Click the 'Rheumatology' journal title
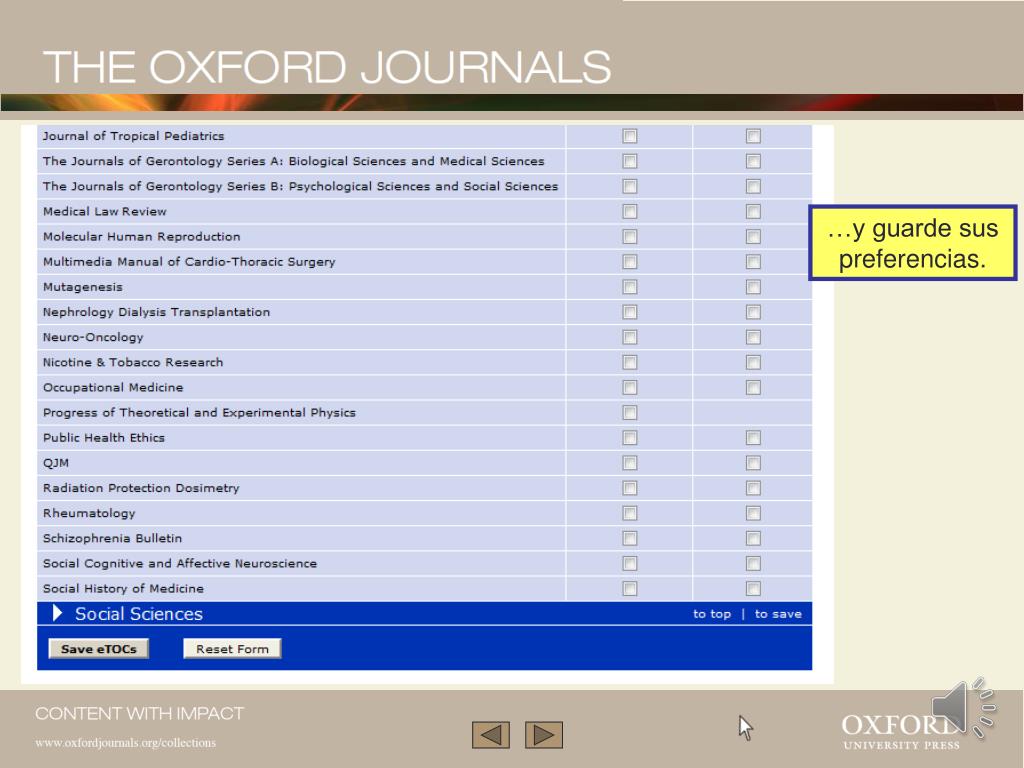 89,513
